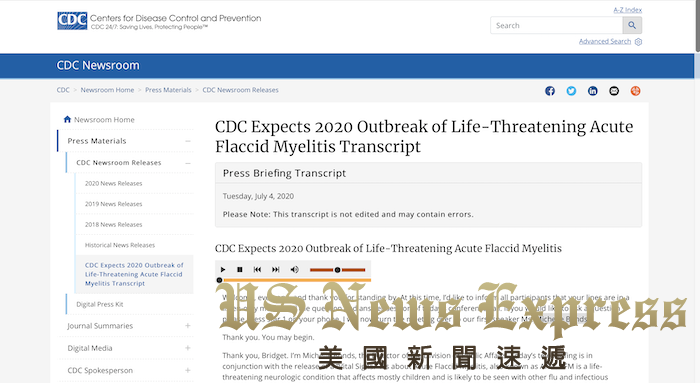Share page on LinkedIn
Screen dimensions: 700x383
[592, 91]
